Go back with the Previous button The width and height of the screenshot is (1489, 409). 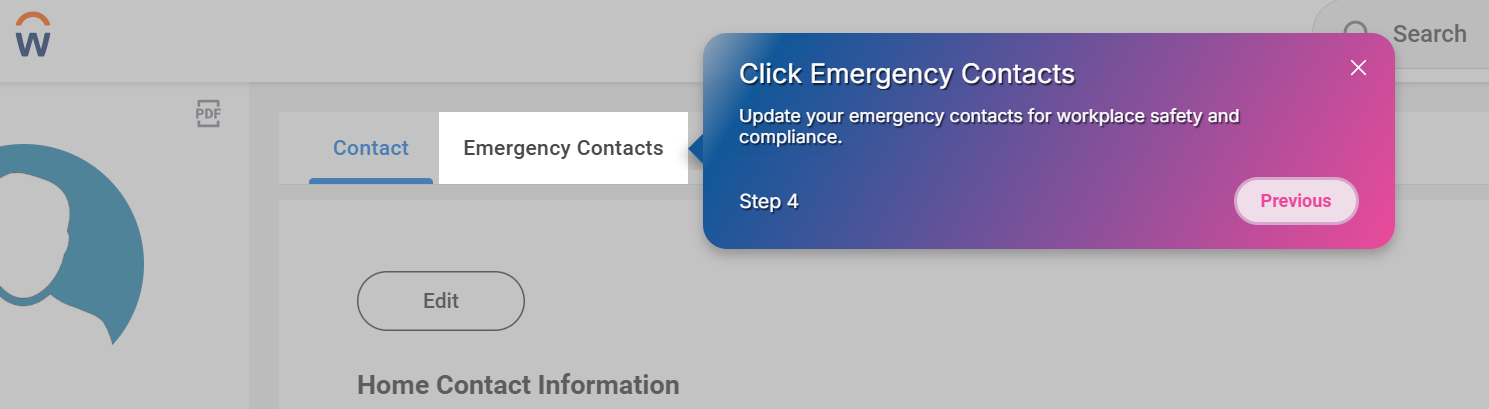(x=1296, y=201)
